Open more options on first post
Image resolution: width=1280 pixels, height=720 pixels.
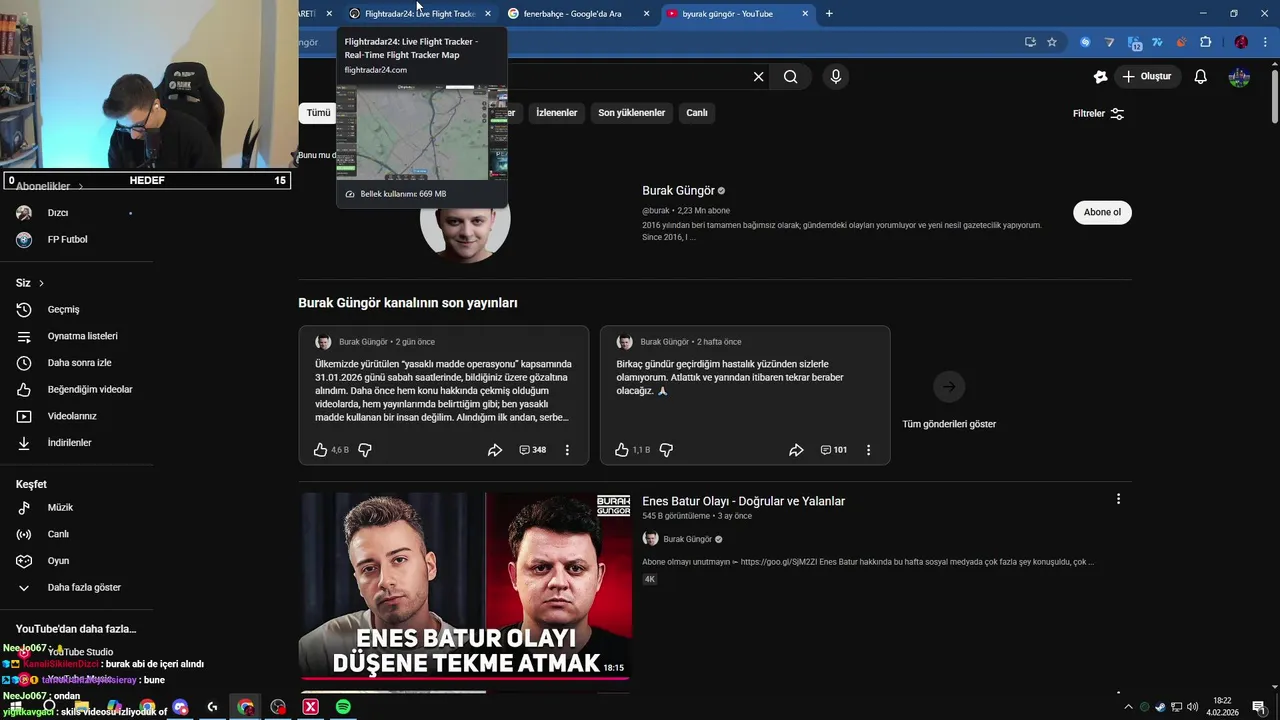567,450
